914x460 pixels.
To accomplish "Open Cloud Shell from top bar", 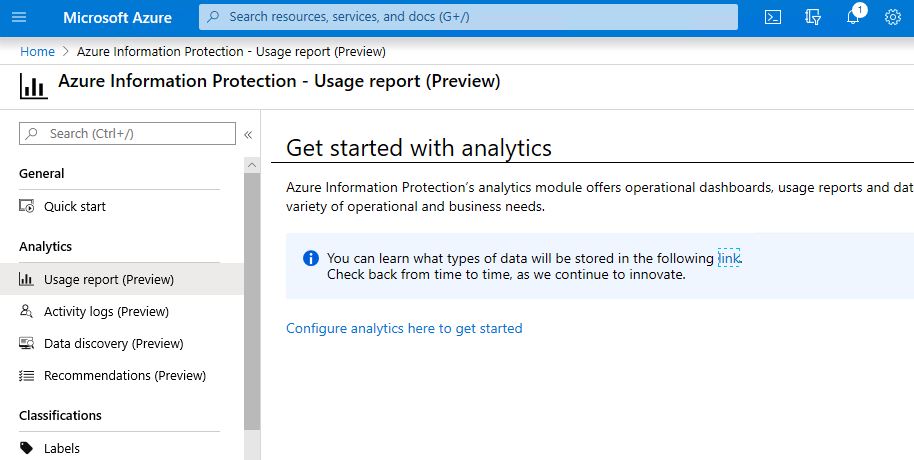I will [x=772, y=17].
